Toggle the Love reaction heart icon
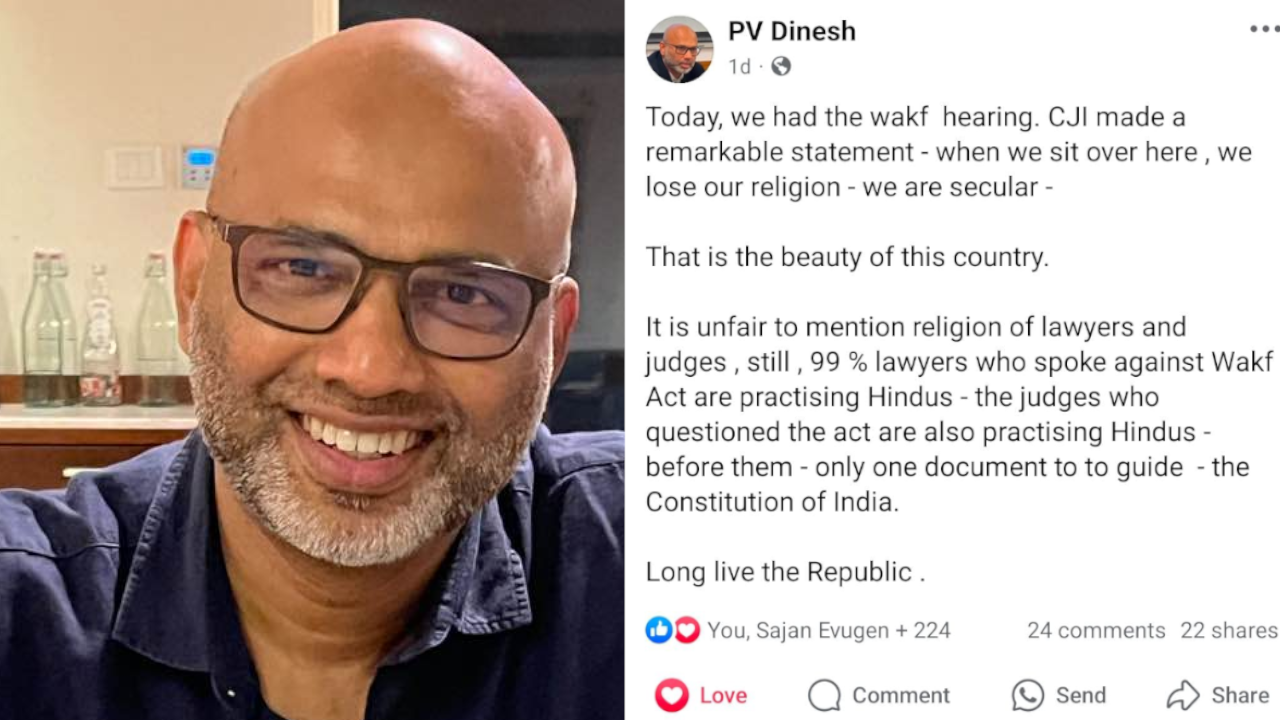The height and width of the screenshot is (720, 1280). (x=672, y=695)
